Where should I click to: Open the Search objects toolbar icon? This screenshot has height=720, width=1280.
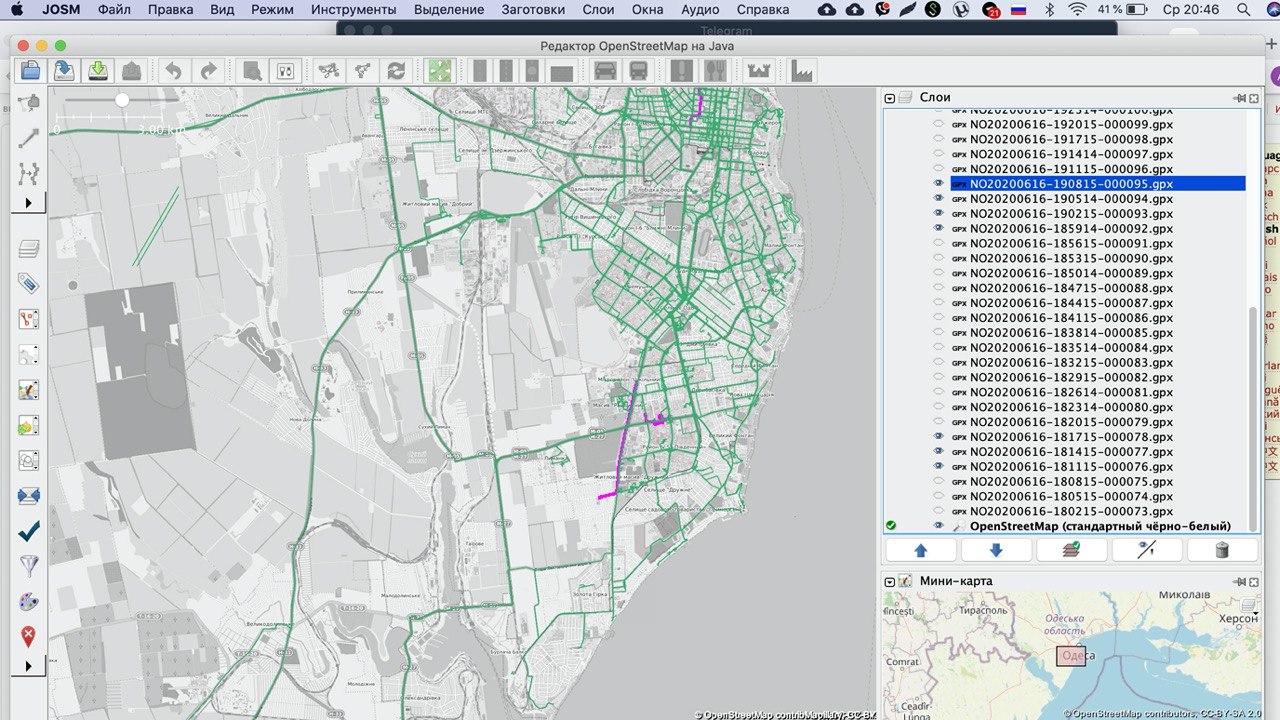coord(252,71)
